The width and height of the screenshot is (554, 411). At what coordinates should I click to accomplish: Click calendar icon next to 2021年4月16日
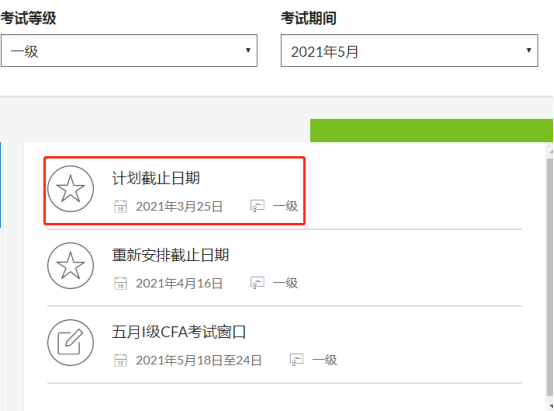120,283
